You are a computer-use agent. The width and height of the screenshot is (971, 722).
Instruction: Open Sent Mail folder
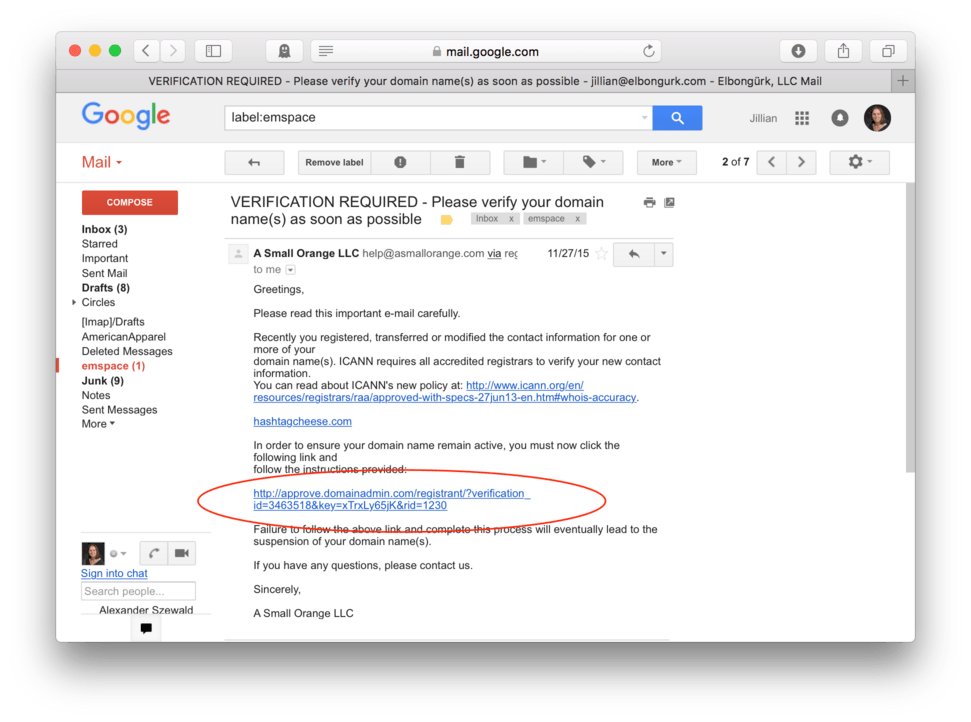click(104, 273)
